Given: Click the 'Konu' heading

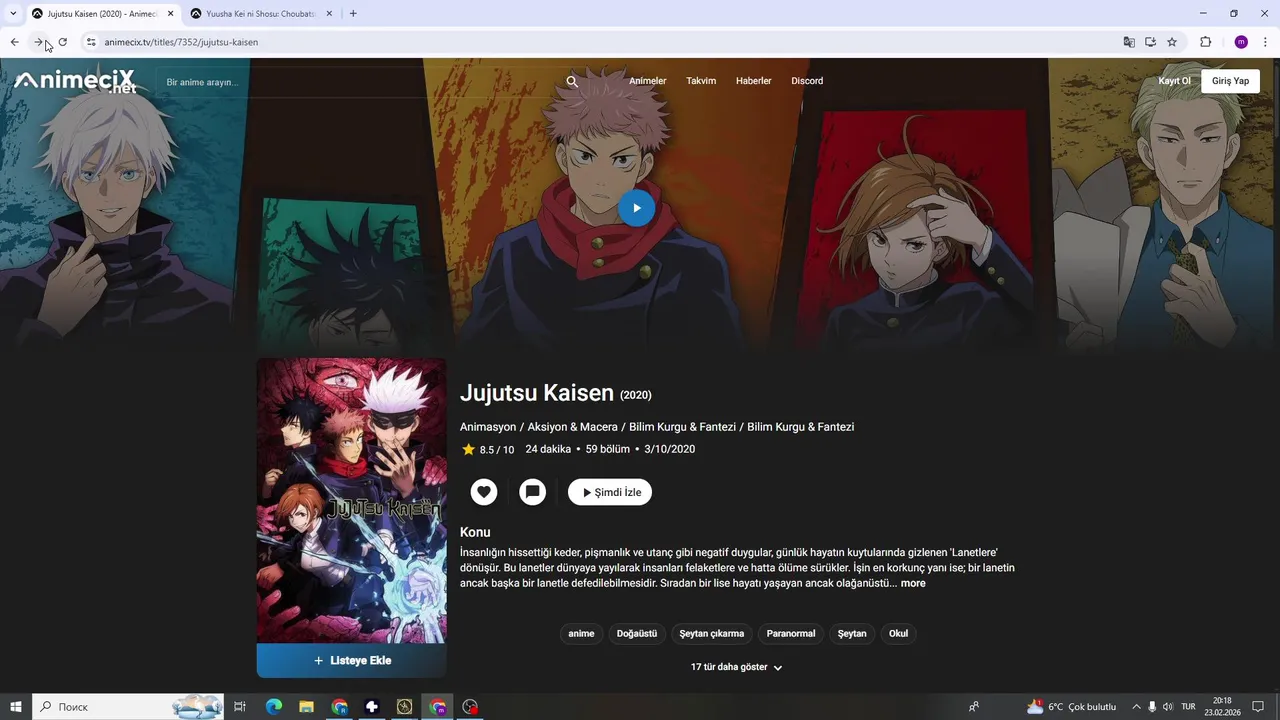Looking at the screenshot, I should (x=475, y=532).
